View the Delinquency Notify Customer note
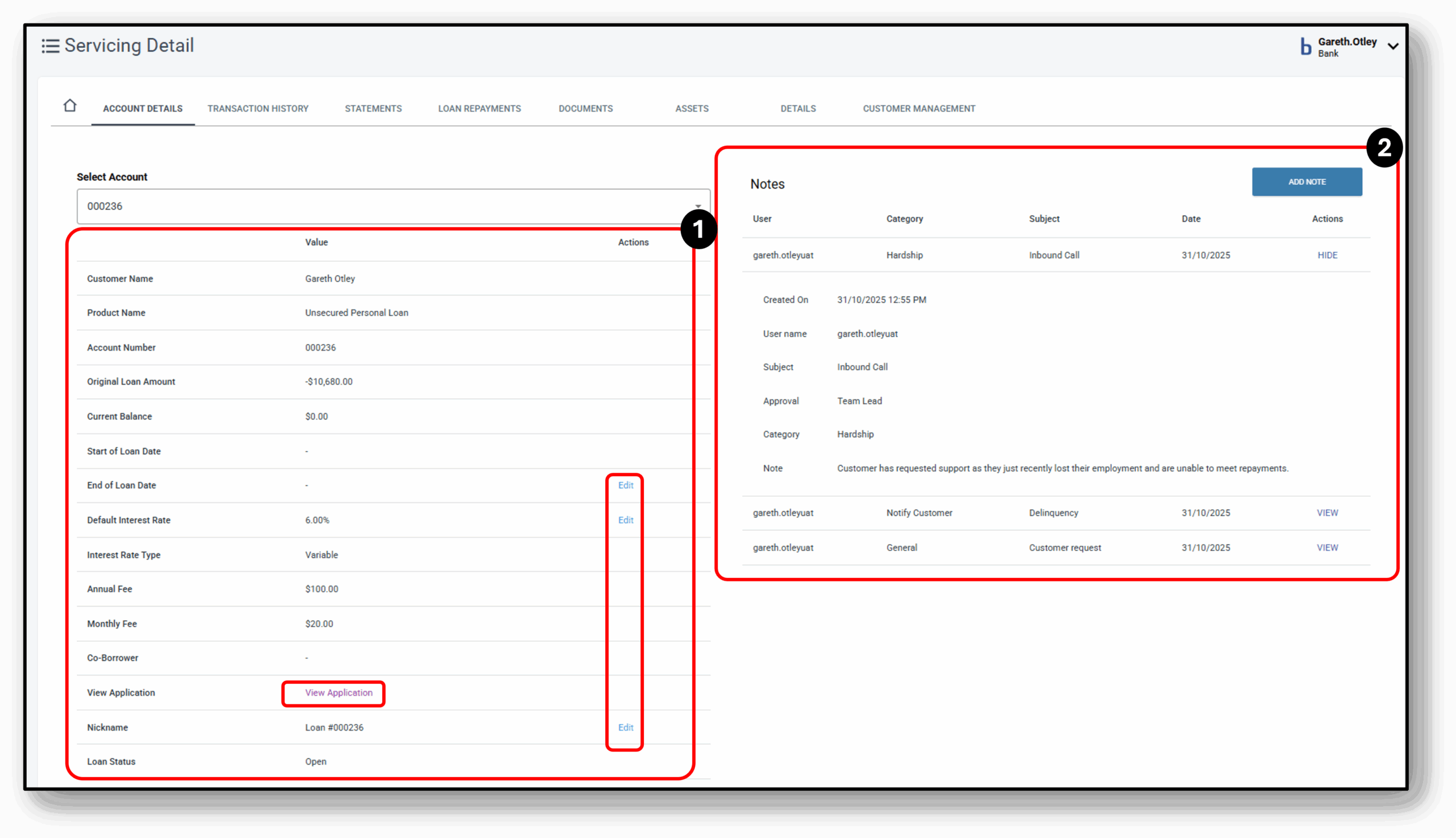Image resolution: width=1456 pixels, height=838 pixels. pos(1327,512)
